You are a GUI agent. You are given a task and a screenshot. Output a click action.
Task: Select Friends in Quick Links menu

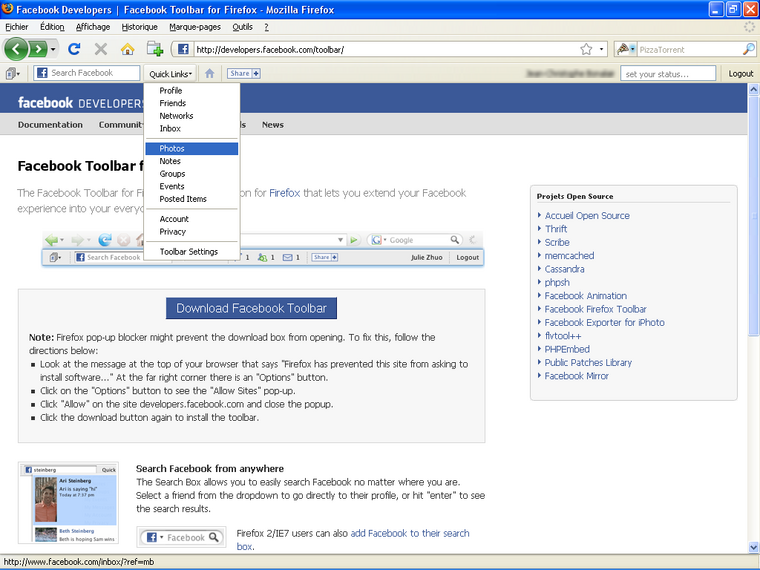tap(191, 103)
